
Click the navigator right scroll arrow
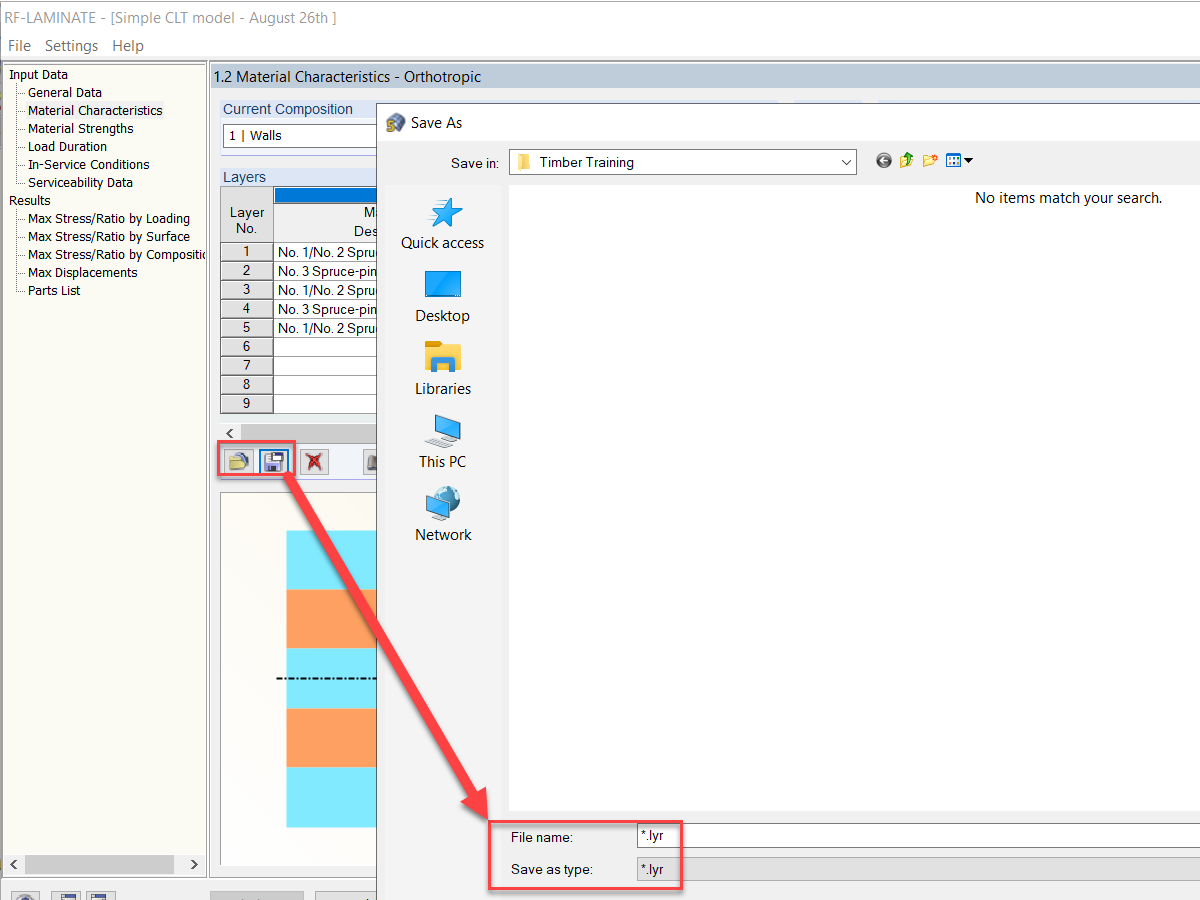point(194,864)
